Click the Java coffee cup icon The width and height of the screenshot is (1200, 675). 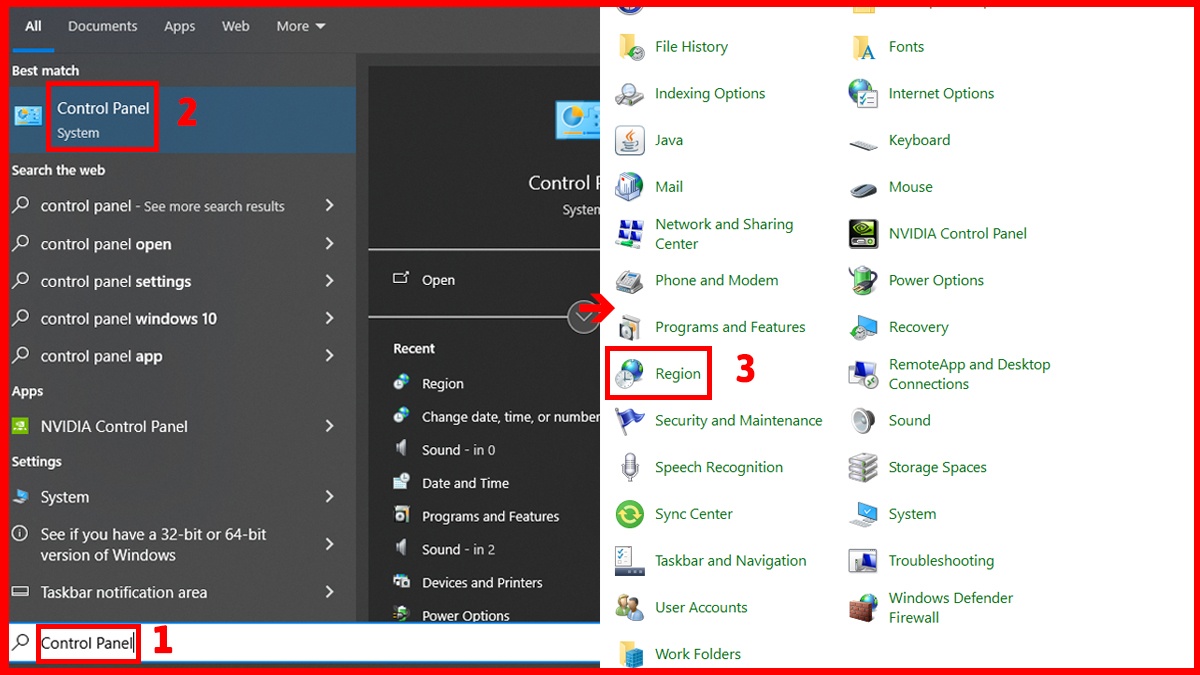click(630, 140)
